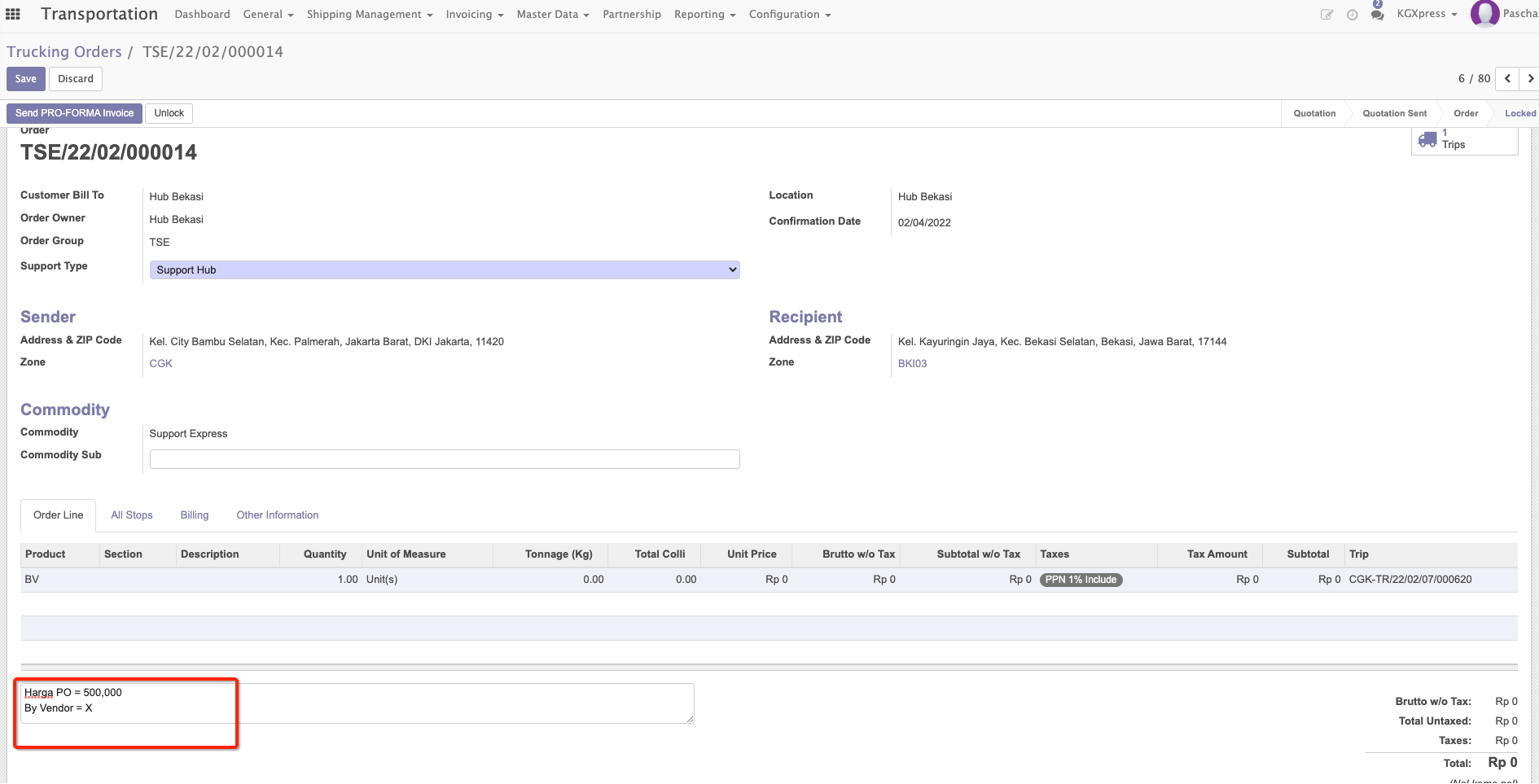Open the Trips truck stat button
This screenshot has width=1539, height=784.
pyautogui.click(x=1464, y=141)
